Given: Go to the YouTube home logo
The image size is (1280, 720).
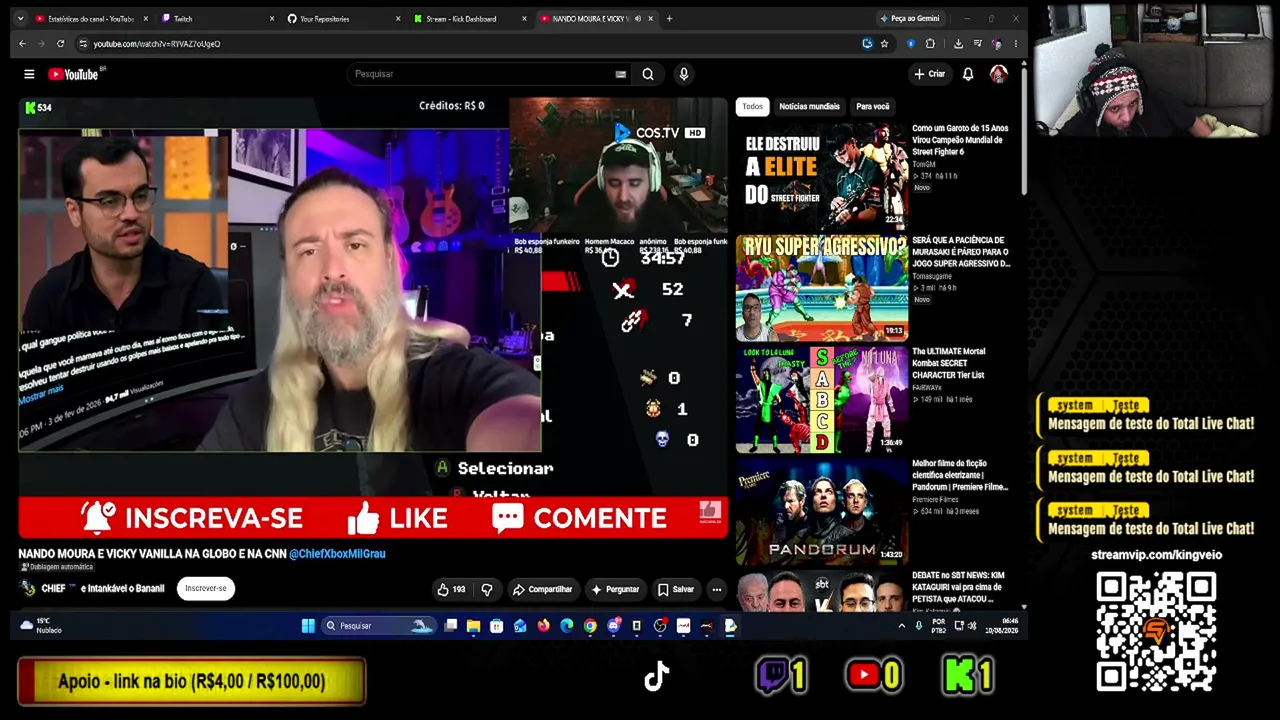Looking at the screenshot, I should pyautogui.click(x=75, y=74).
